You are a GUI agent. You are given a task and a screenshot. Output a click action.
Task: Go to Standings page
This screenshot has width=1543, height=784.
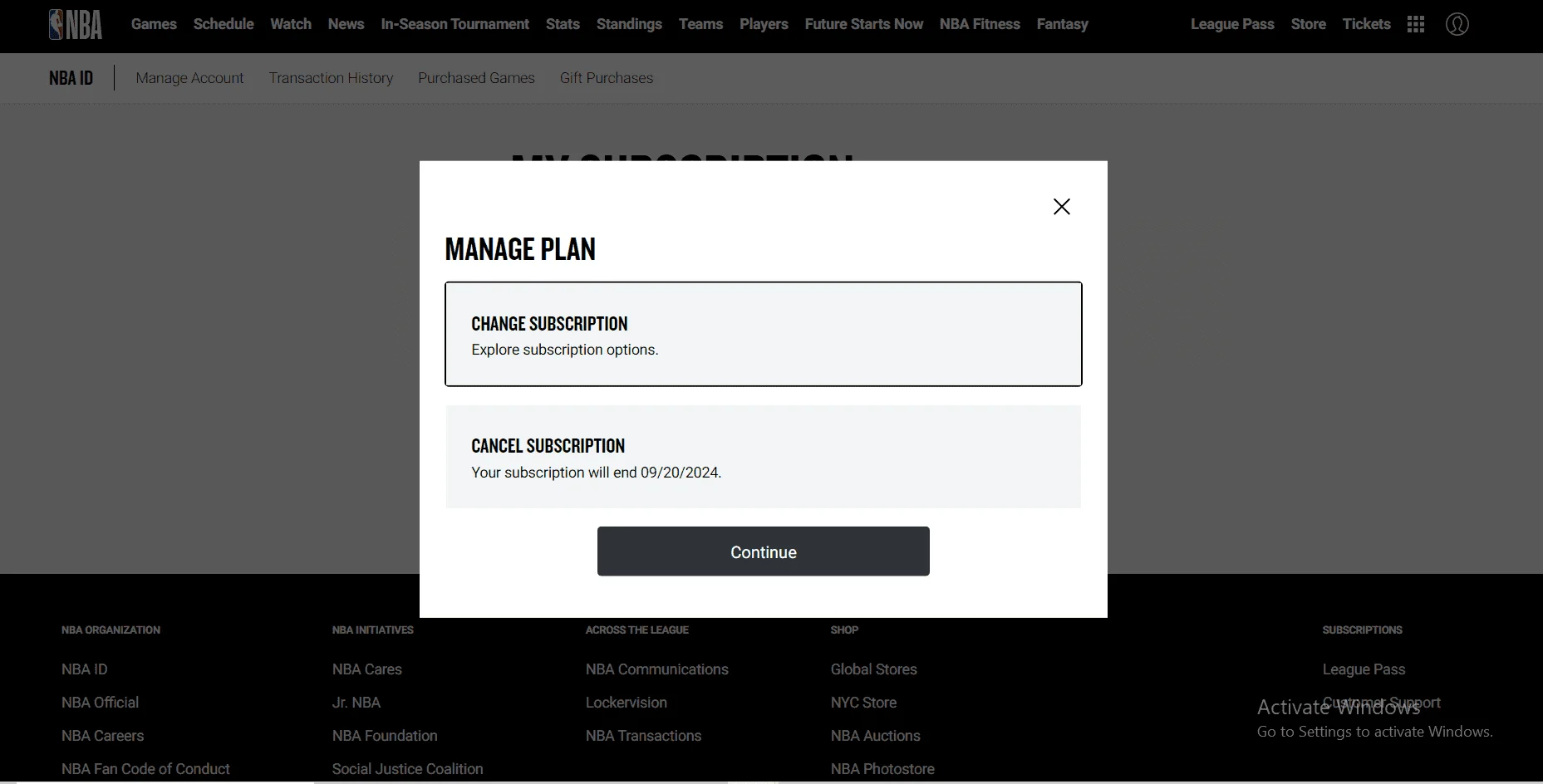(x=629, y=24)
